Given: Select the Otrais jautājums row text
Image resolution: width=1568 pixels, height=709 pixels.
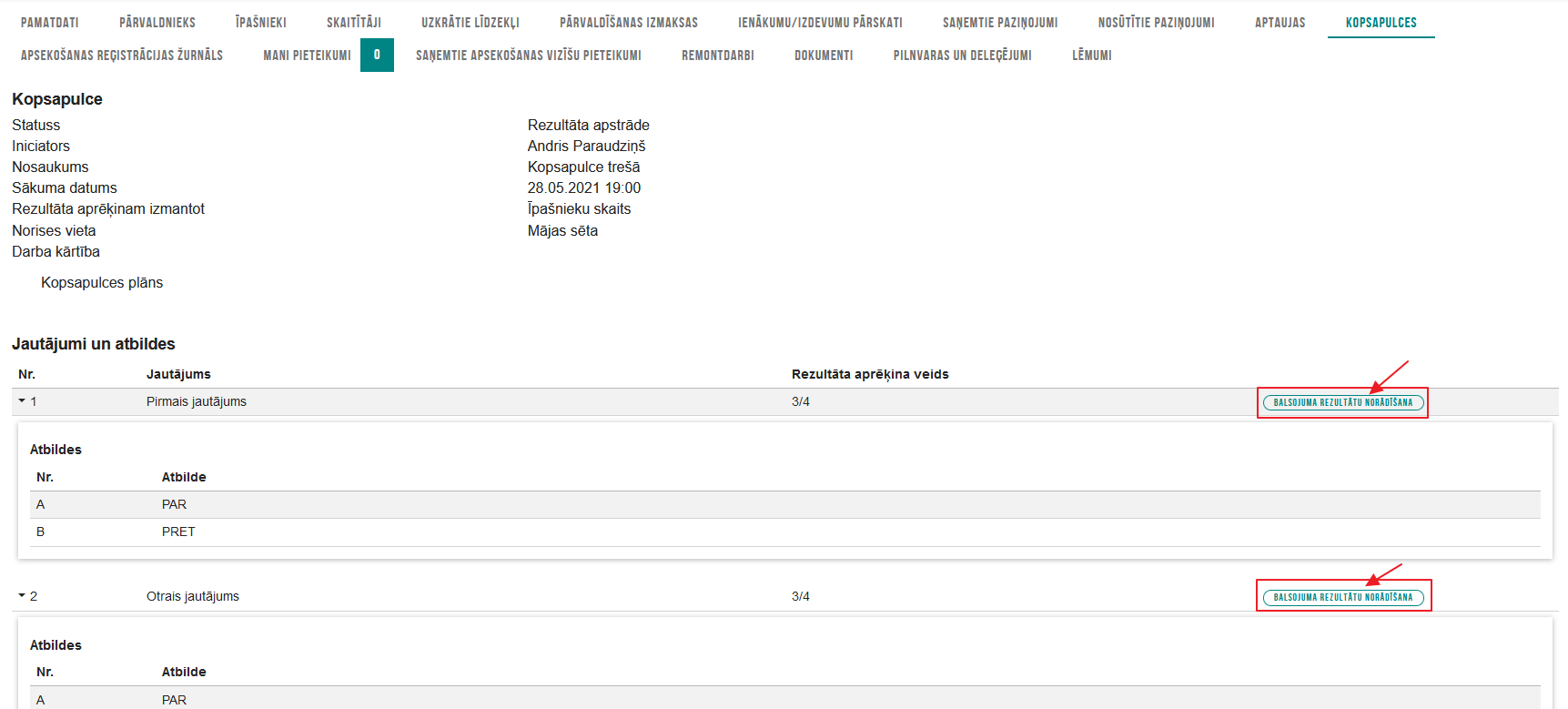Looking at the screenshot, I should coord(193,596).
